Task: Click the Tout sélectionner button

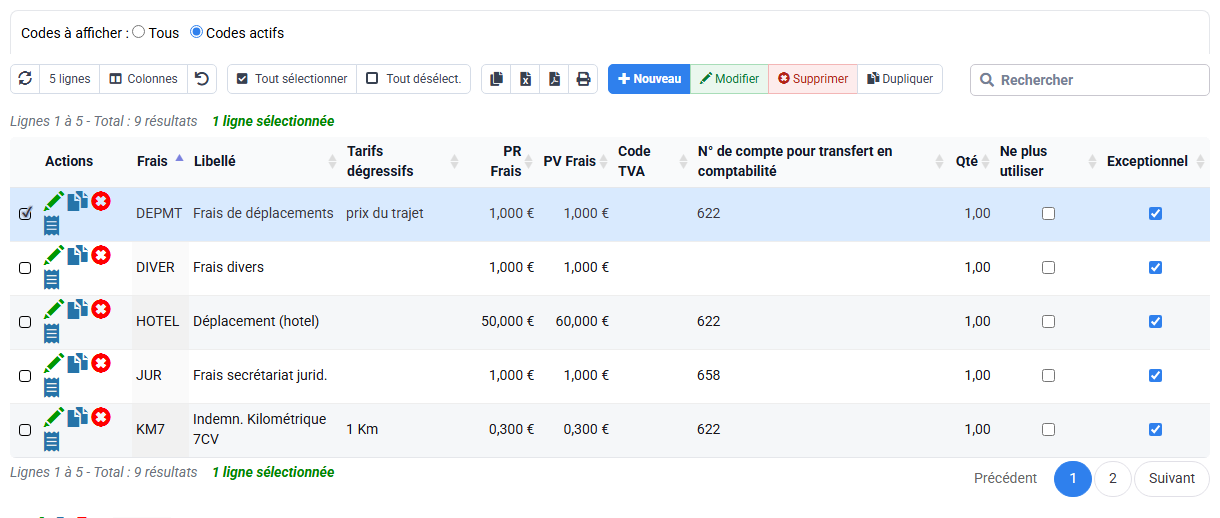Action: pyautogui.click(x=292, y=79)
